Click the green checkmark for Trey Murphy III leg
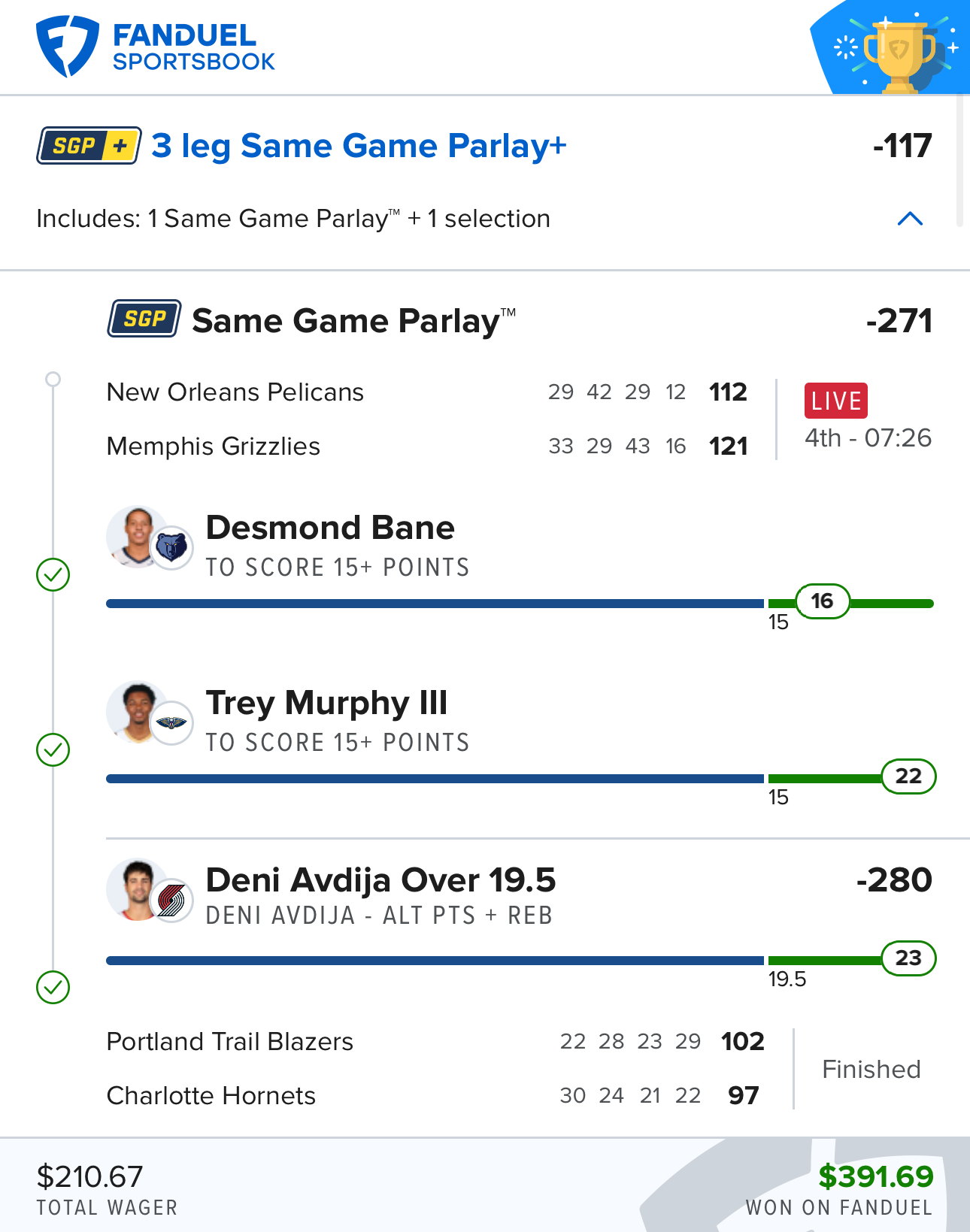 pyautogui.click(x=53, y=750)
